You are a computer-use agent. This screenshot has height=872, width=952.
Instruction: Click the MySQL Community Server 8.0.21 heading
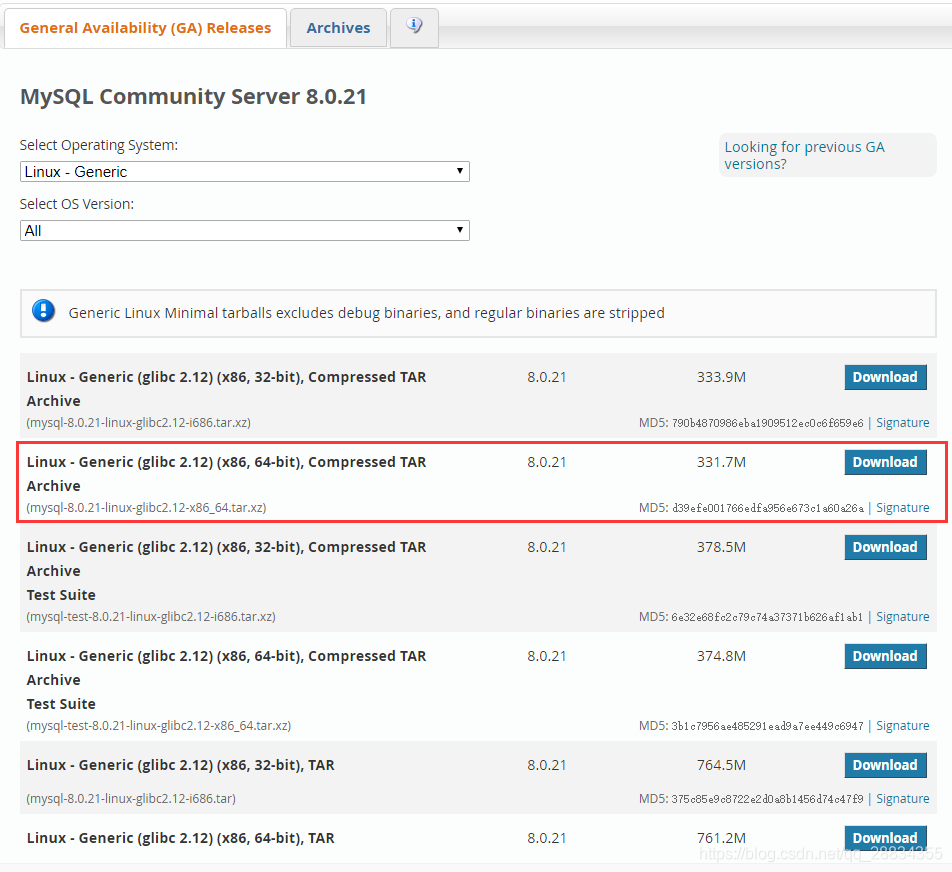(x=193, y=97)
